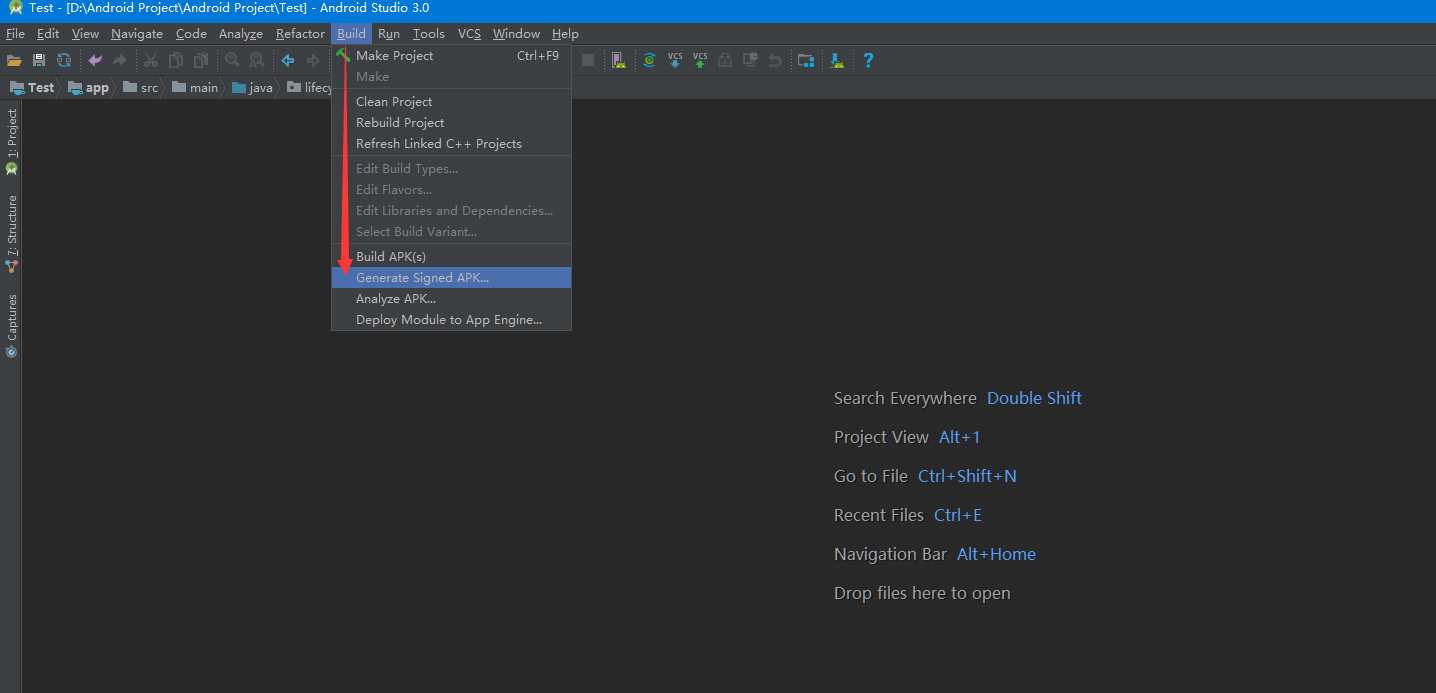Navigate back with blue left arrow
1436x693 pixels.
pos(288,60)
